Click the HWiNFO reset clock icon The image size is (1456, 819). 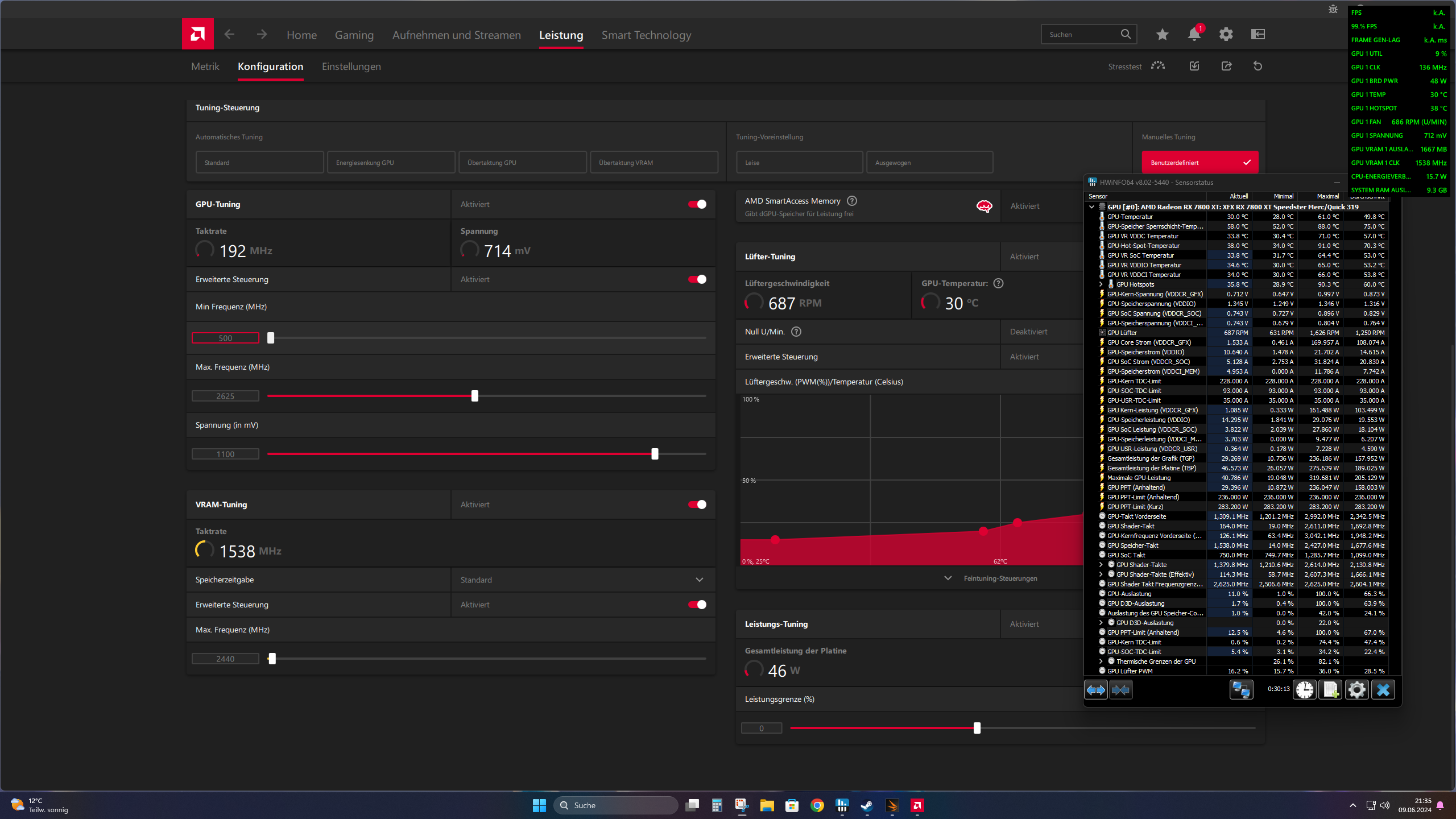[1304, 690]
